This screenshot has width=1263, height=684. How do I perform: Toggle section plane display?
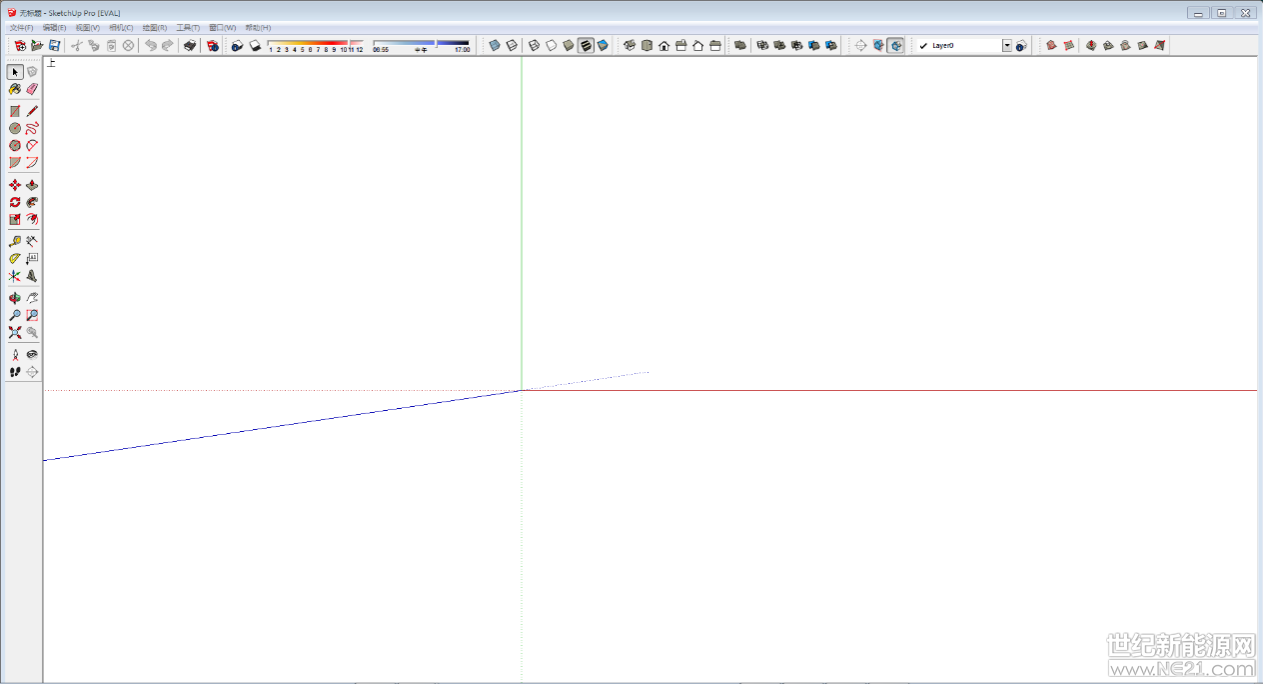(878, 45)
